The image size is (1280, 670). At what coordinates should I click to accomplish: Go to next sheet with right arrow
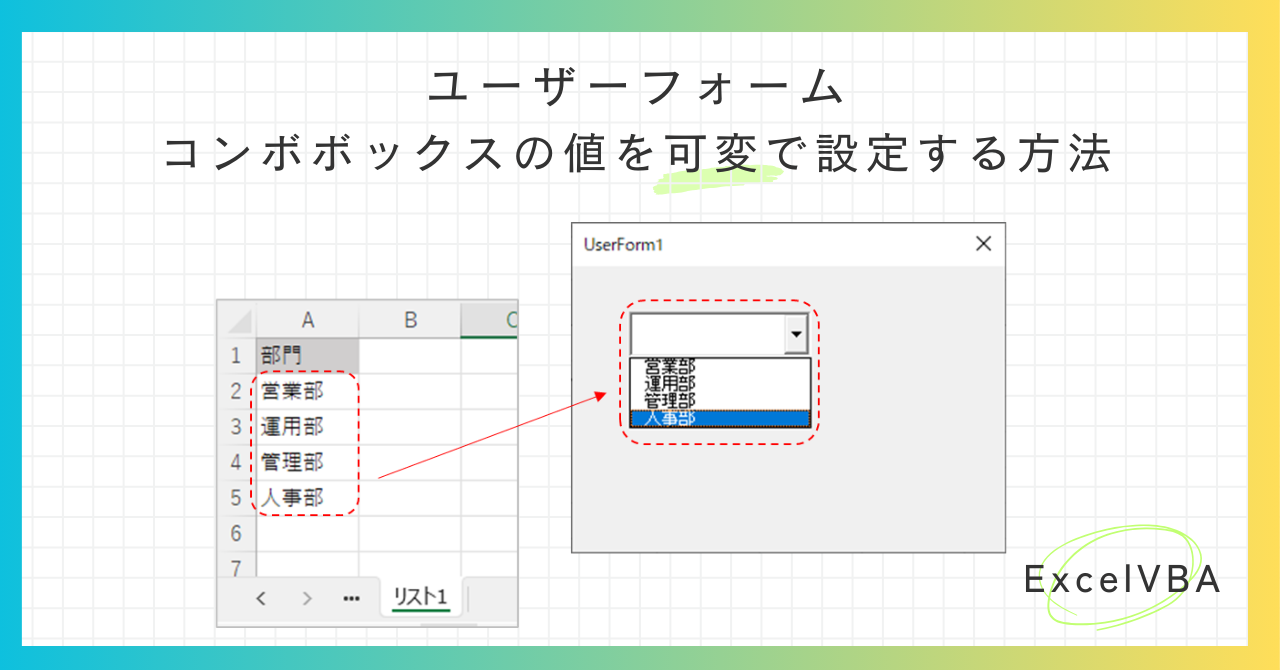pyautogui.click(x=307, y=598)
